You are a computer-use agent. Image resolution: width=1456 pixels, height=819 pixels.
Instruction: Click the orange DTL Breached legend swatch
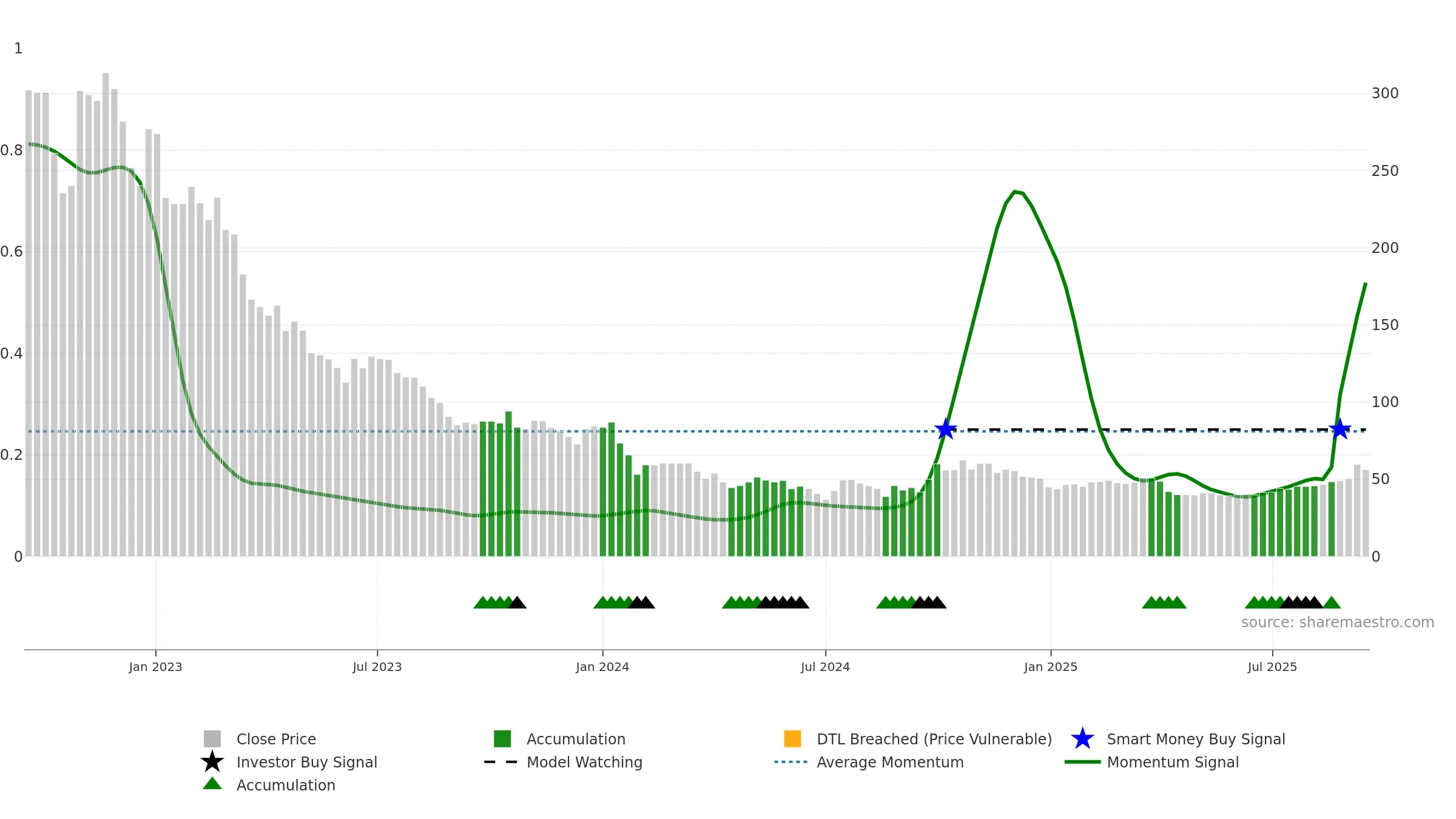(x=792, y=739)
